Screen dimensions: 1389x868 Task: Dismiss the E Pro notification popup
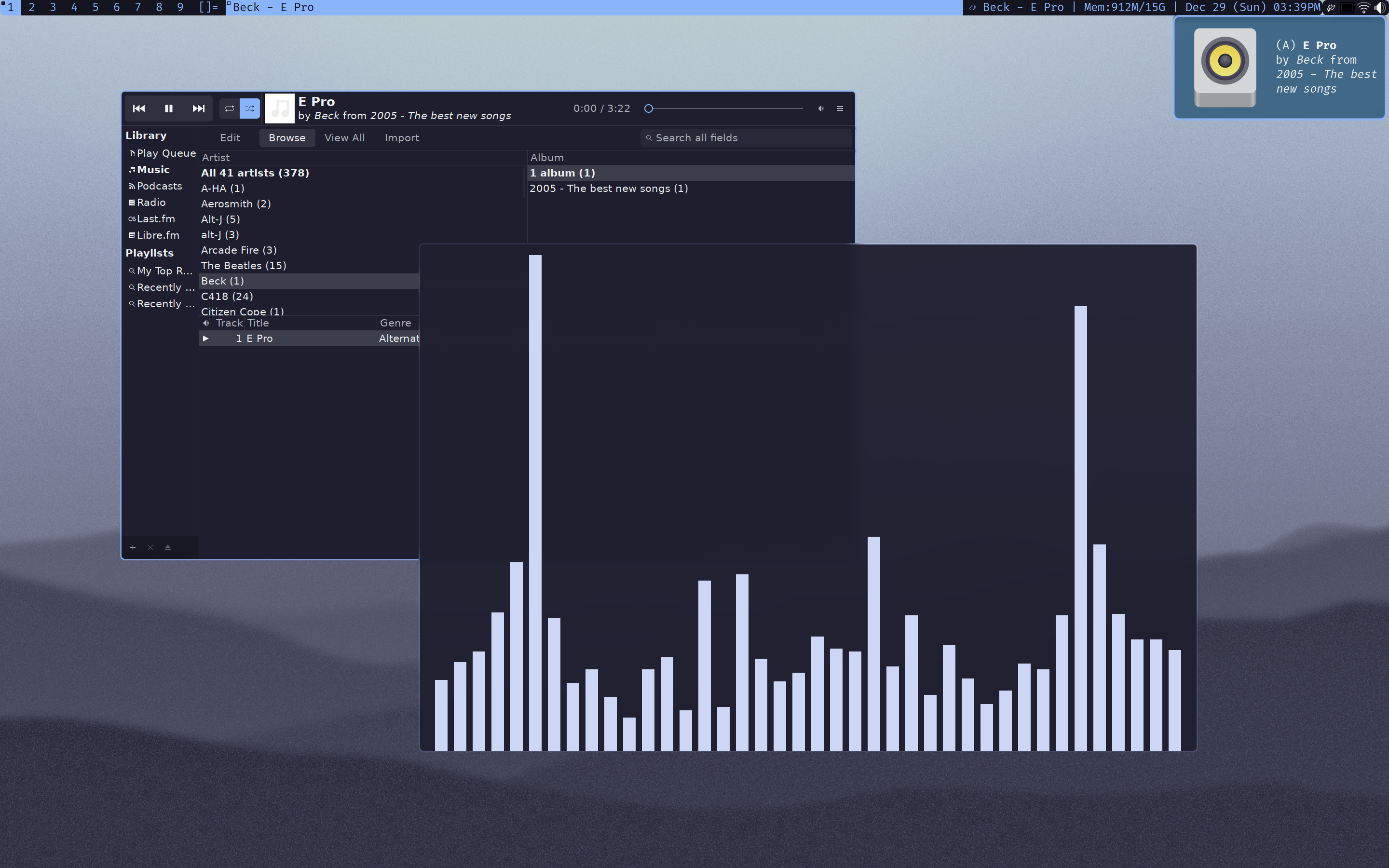[x=1280, y=68]
